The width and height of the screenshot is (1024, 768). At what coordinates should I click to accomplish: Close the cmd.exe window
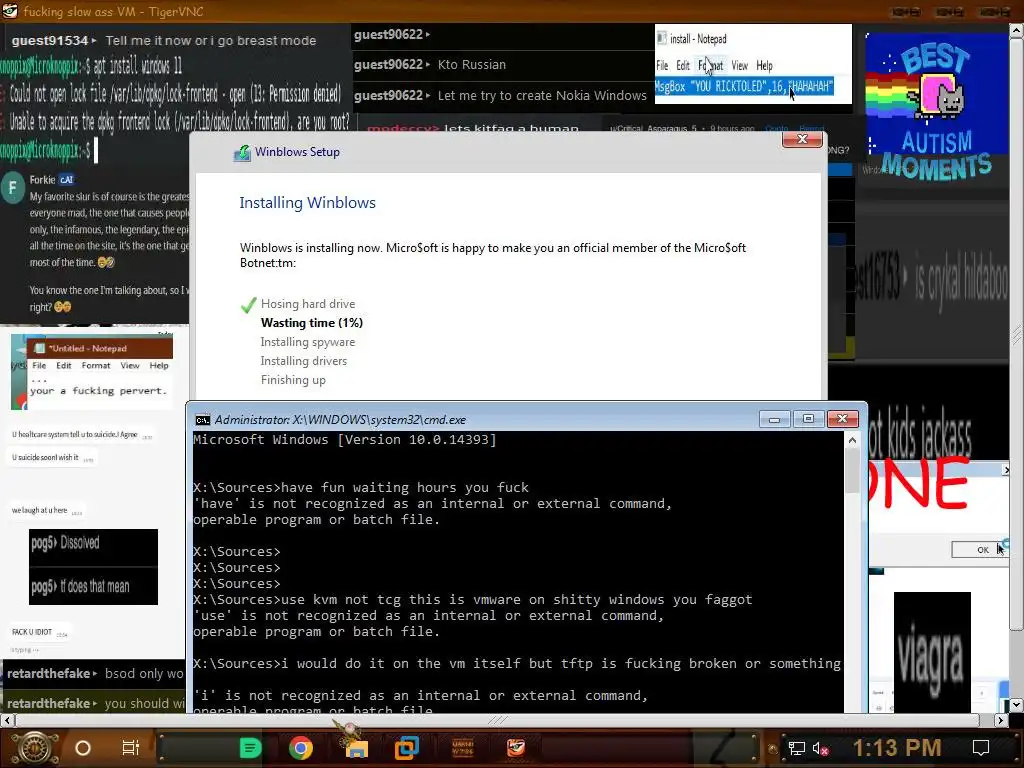842,419
